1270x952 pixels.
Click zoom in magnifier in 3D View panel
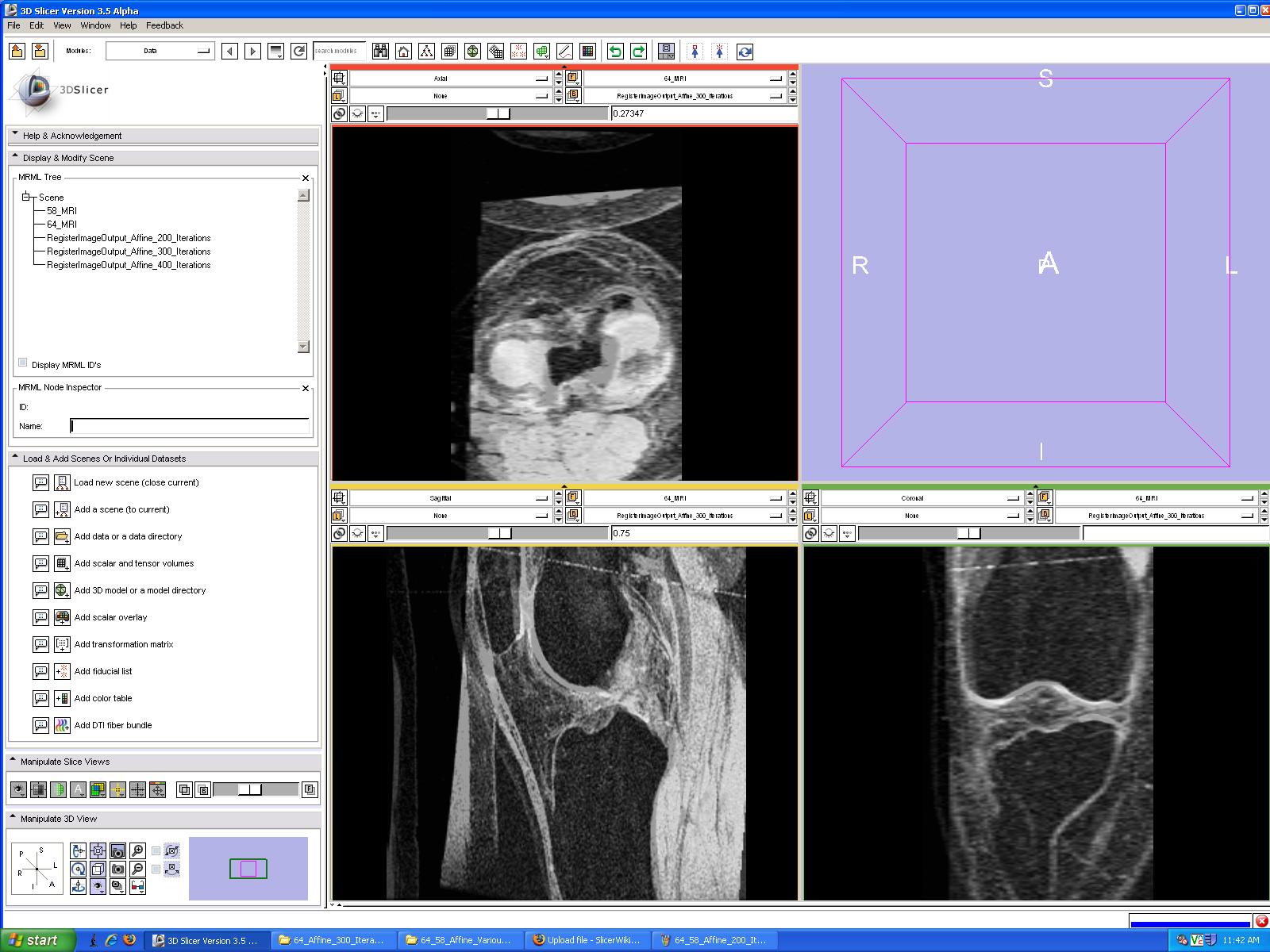tap(137, 851)
